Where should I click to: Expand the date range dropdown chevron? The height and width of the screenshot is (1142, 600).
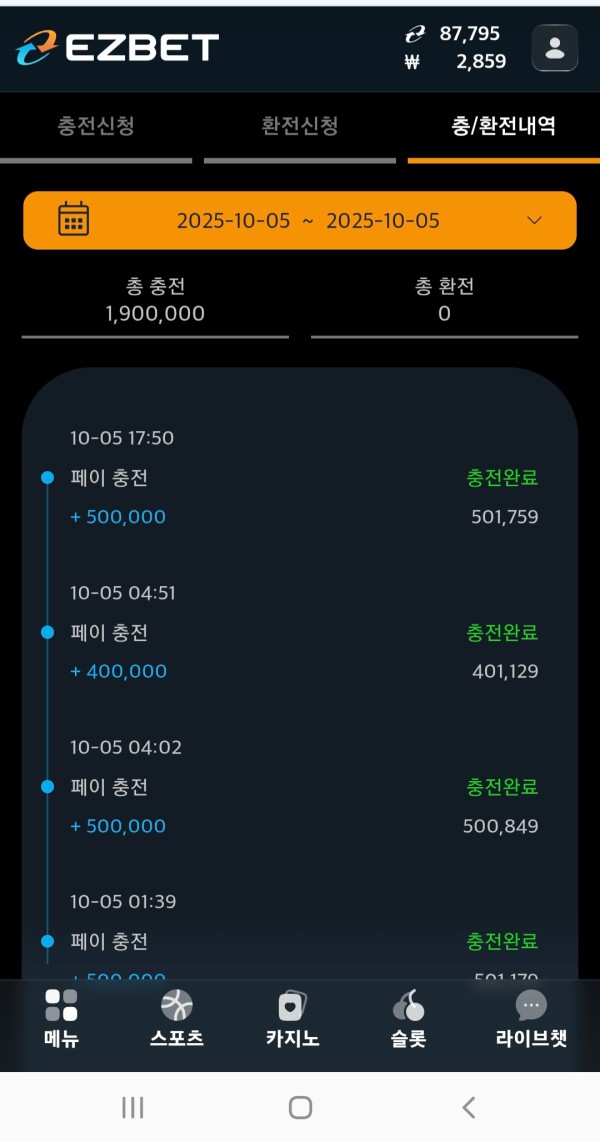(x=535, y=220)
